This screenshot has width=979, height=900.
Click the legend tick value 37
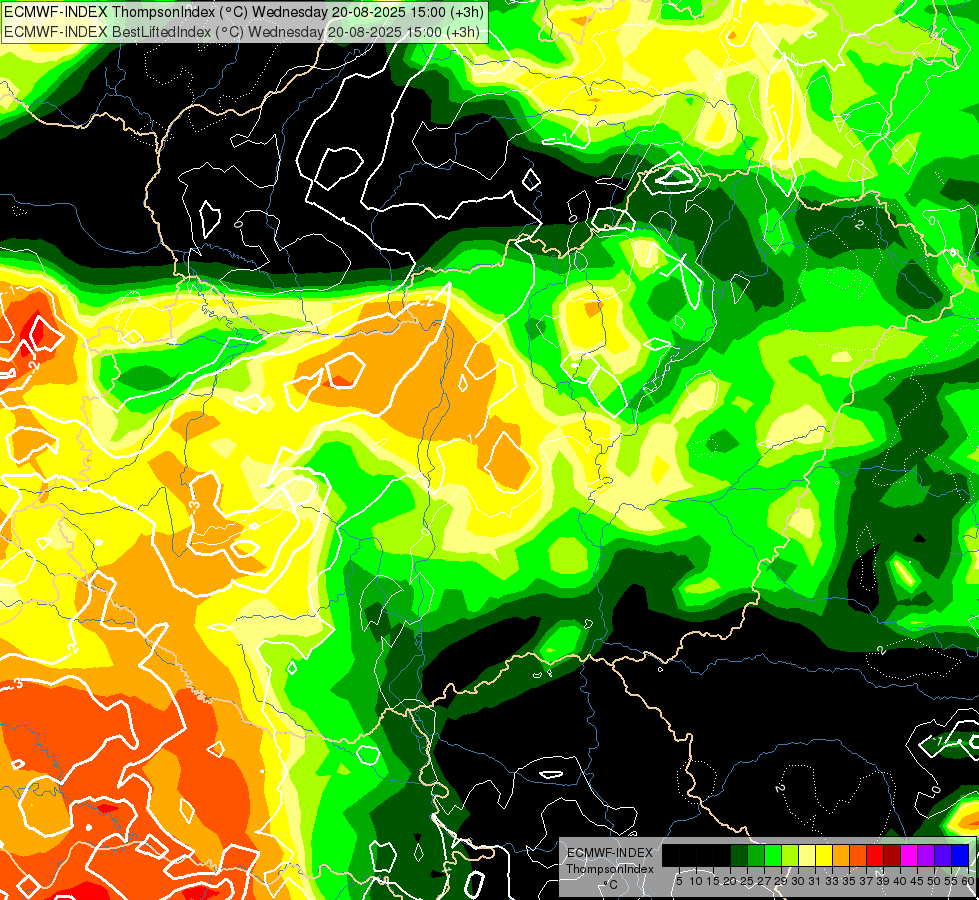tap(865, 881)
